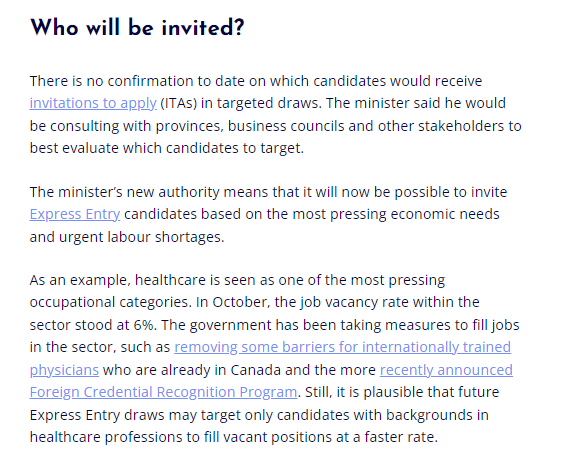Click the phrase 'occupational categories'
The height and width of the screenshot is (463, 585).
pos(110,302)
